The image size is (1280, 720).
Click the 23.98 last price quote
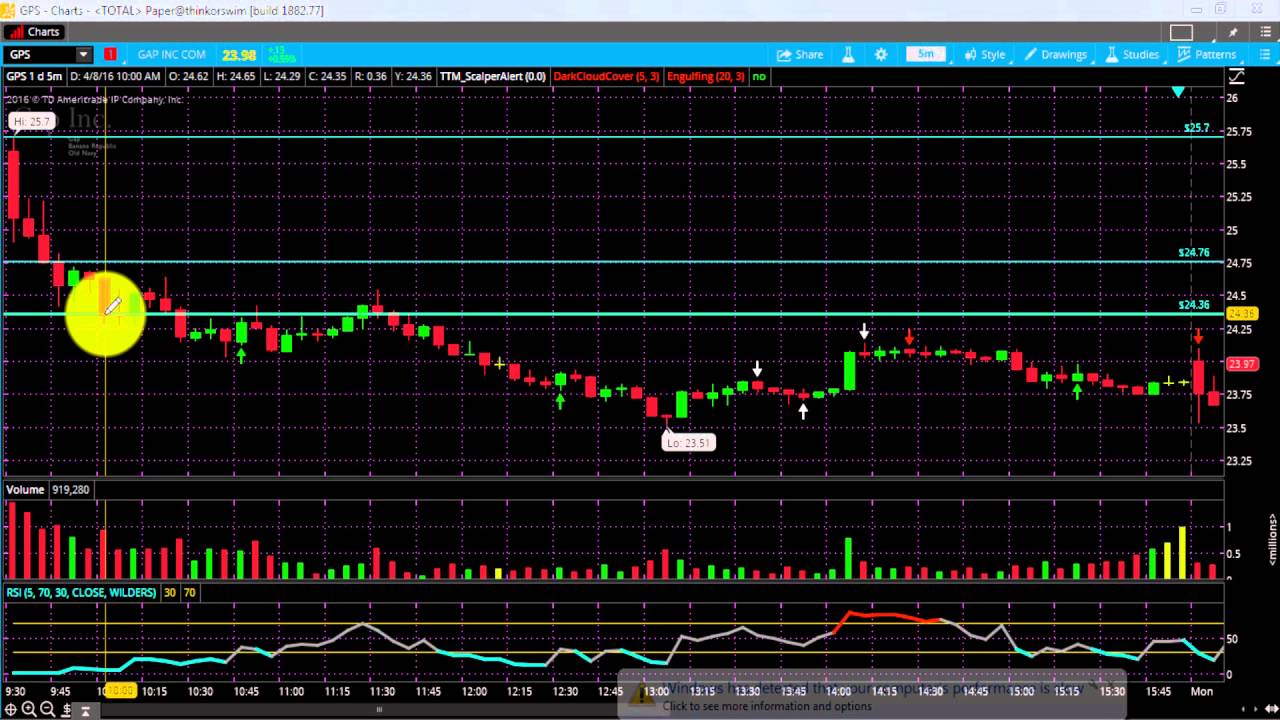[x=239, y=55]
